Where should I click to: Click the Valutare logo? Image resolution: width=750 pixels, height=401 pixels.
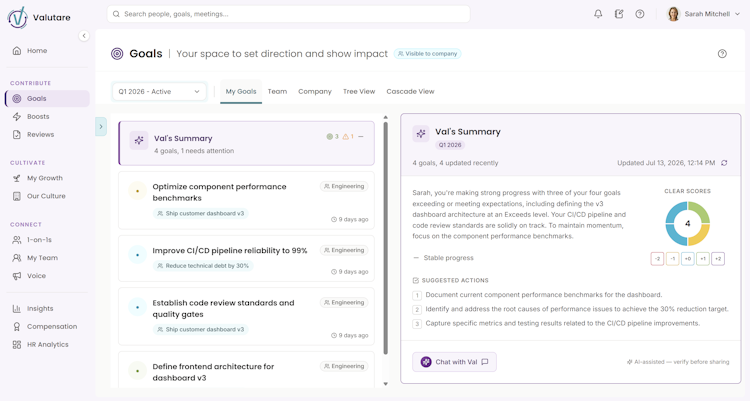coord(39,18)
